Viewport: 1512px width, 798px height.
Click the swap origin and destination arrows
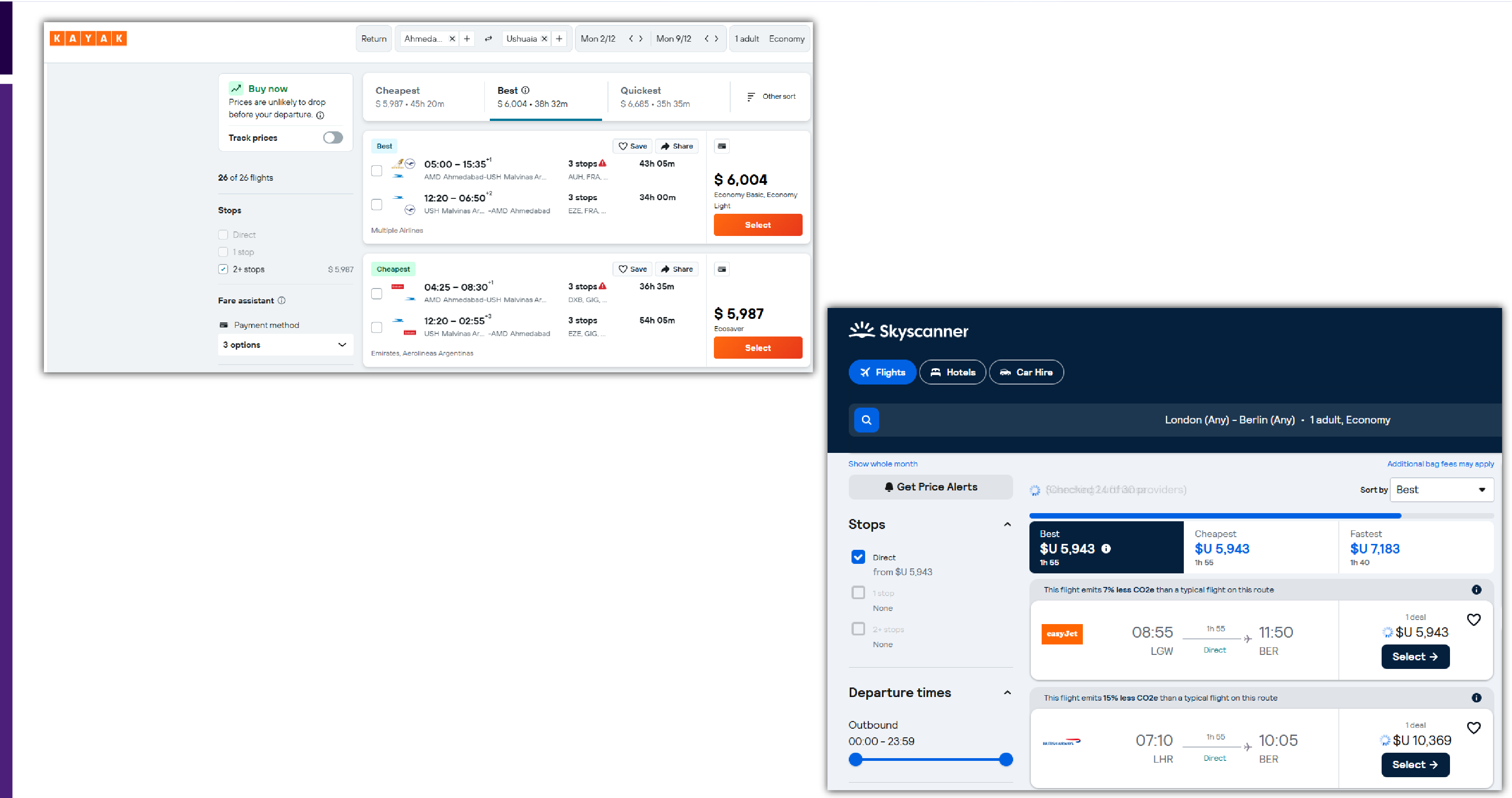point(488,39)
